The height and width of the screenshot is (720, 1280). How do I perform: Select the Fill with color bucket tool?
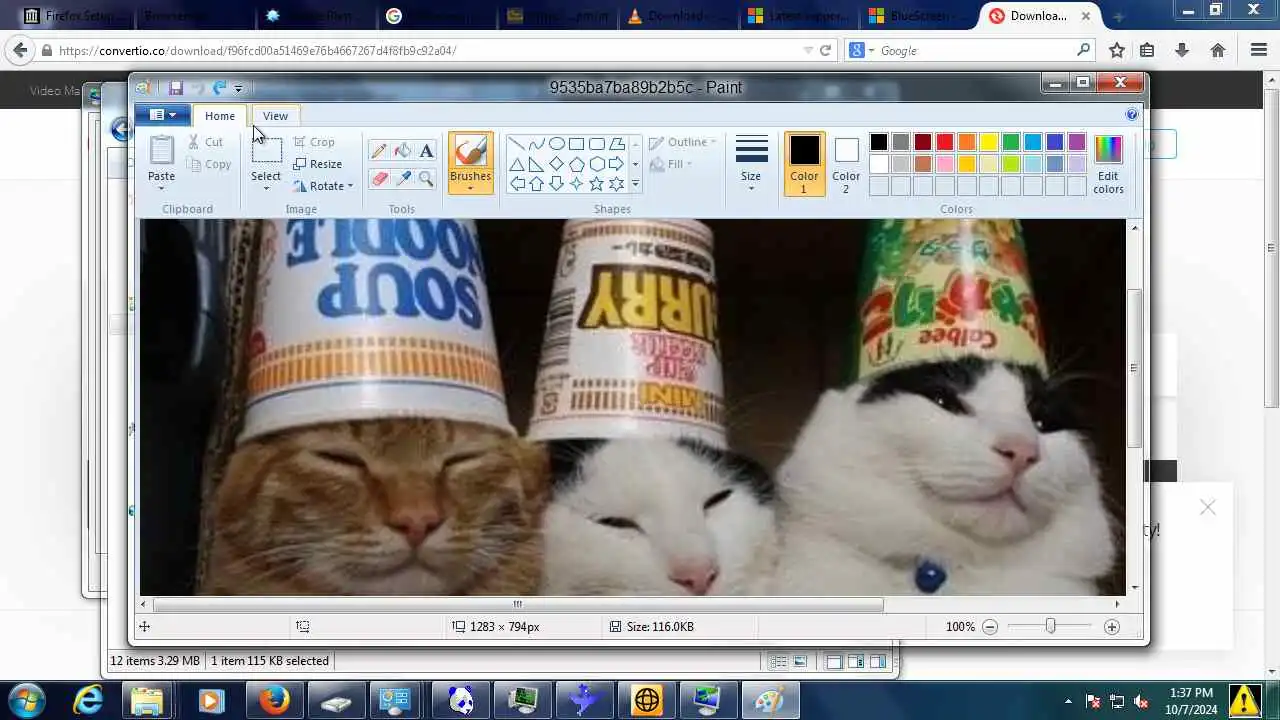click(403, 151)
